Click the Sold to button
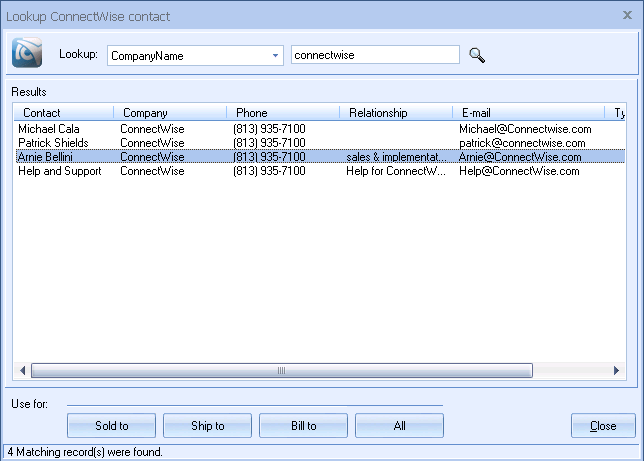Image resolution: width=644 pixels, height=461 pixels. click(111, 426)
